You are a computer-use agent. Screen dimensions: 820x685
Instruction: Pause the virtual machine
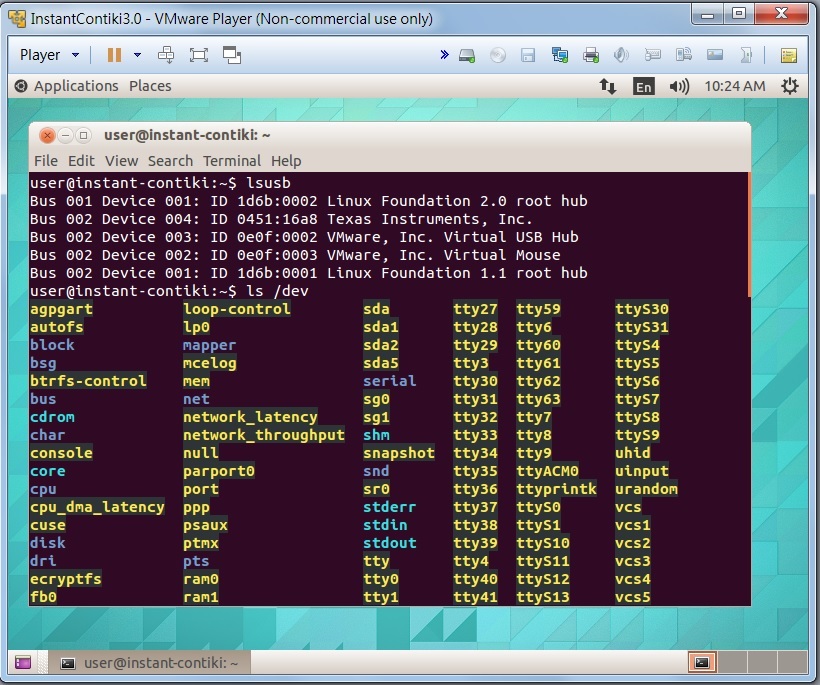pyautogui.click(x=114, y=55)
